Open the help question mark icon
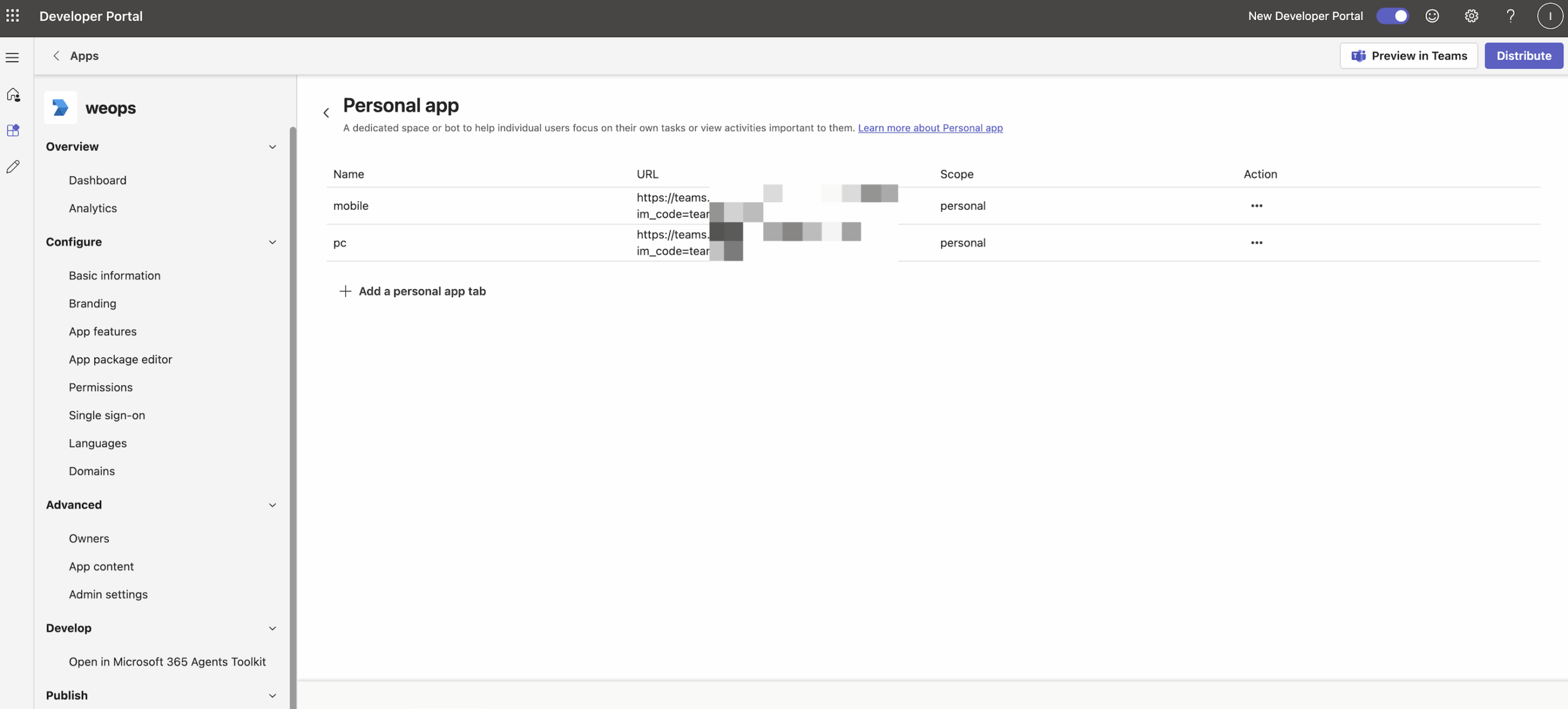This screenshot has width=1568, height=709. click(x=1510, y=16)
